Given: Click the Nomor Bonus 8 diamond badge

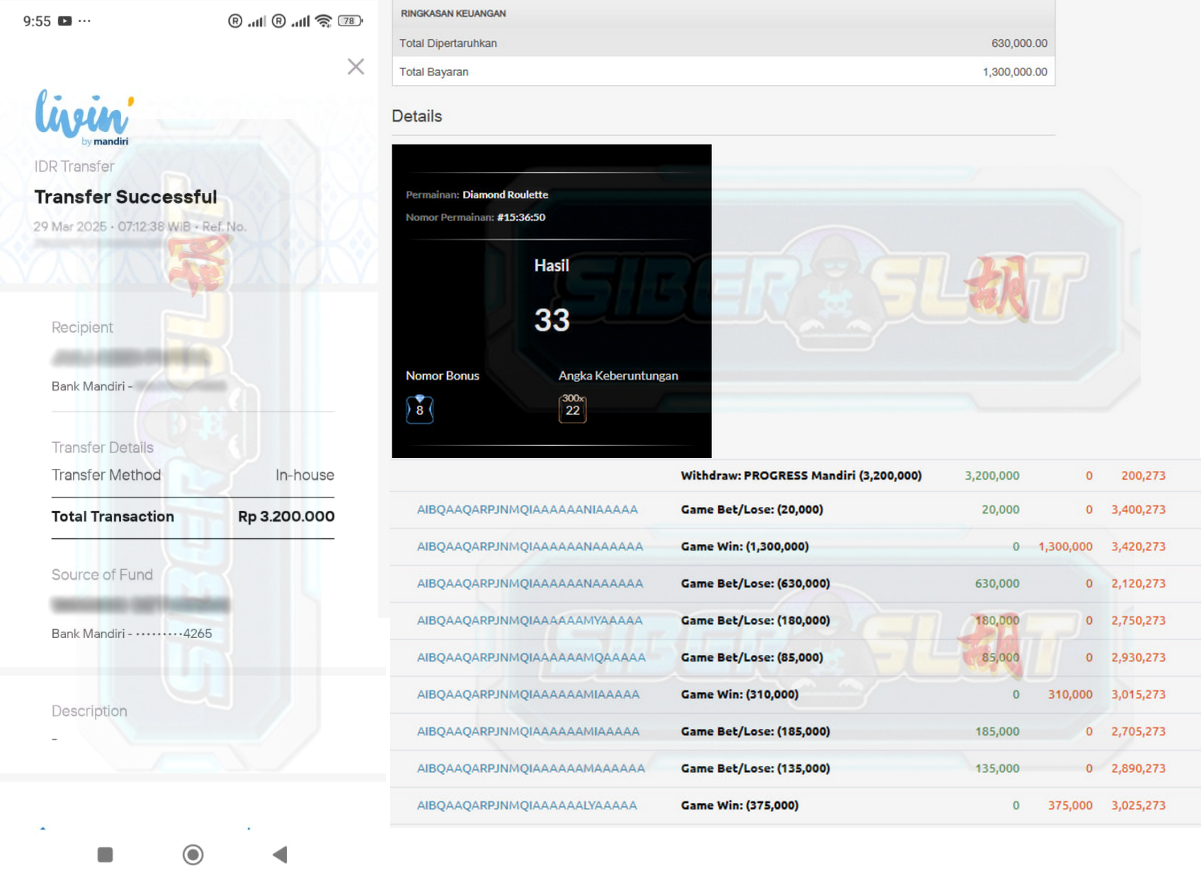Looking at the screenshot, I should pos(419,409).
